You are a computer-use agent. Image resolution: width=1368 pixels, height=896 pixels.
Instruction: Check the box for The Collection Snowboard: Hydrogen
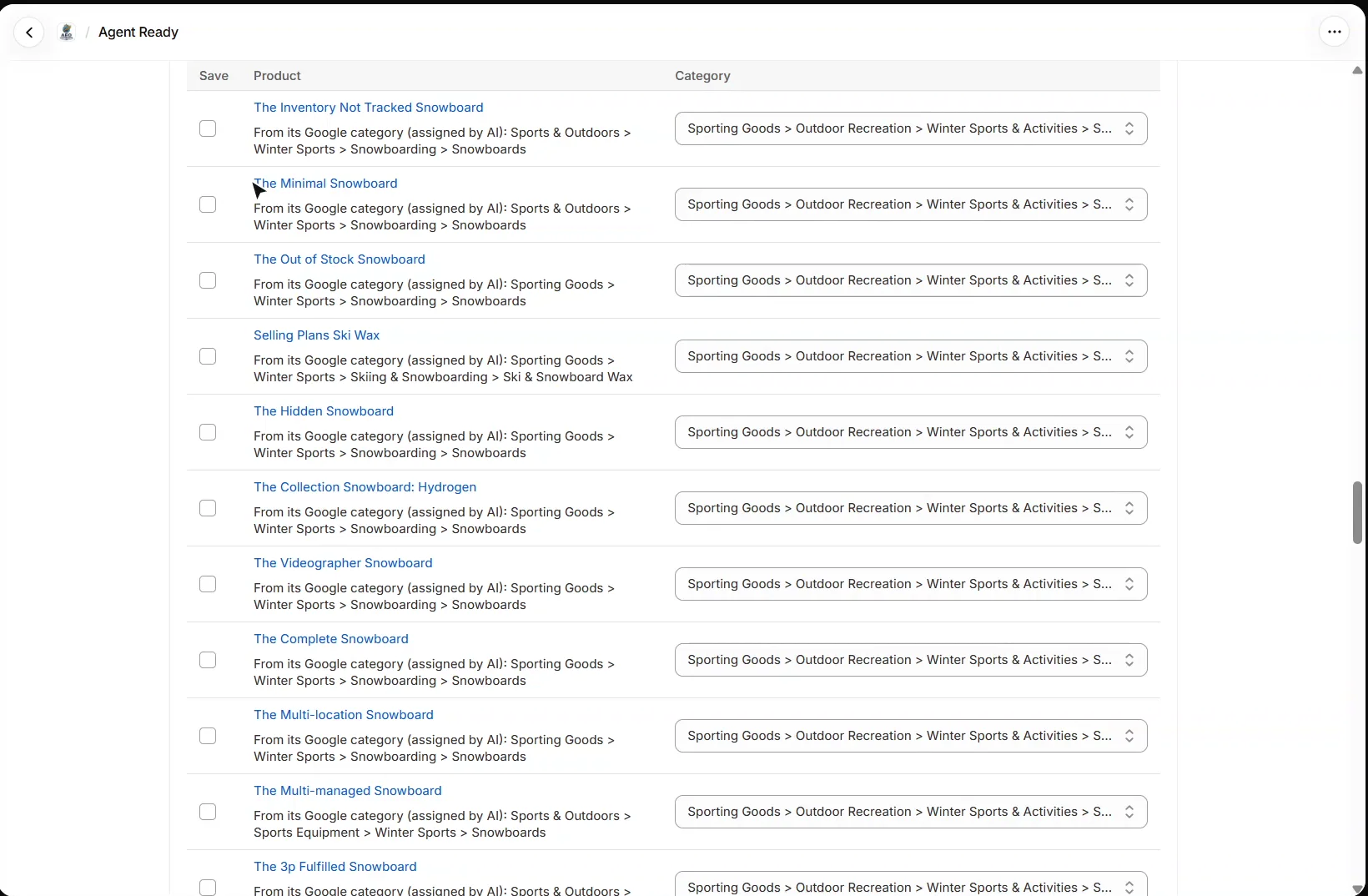[208, 508]
